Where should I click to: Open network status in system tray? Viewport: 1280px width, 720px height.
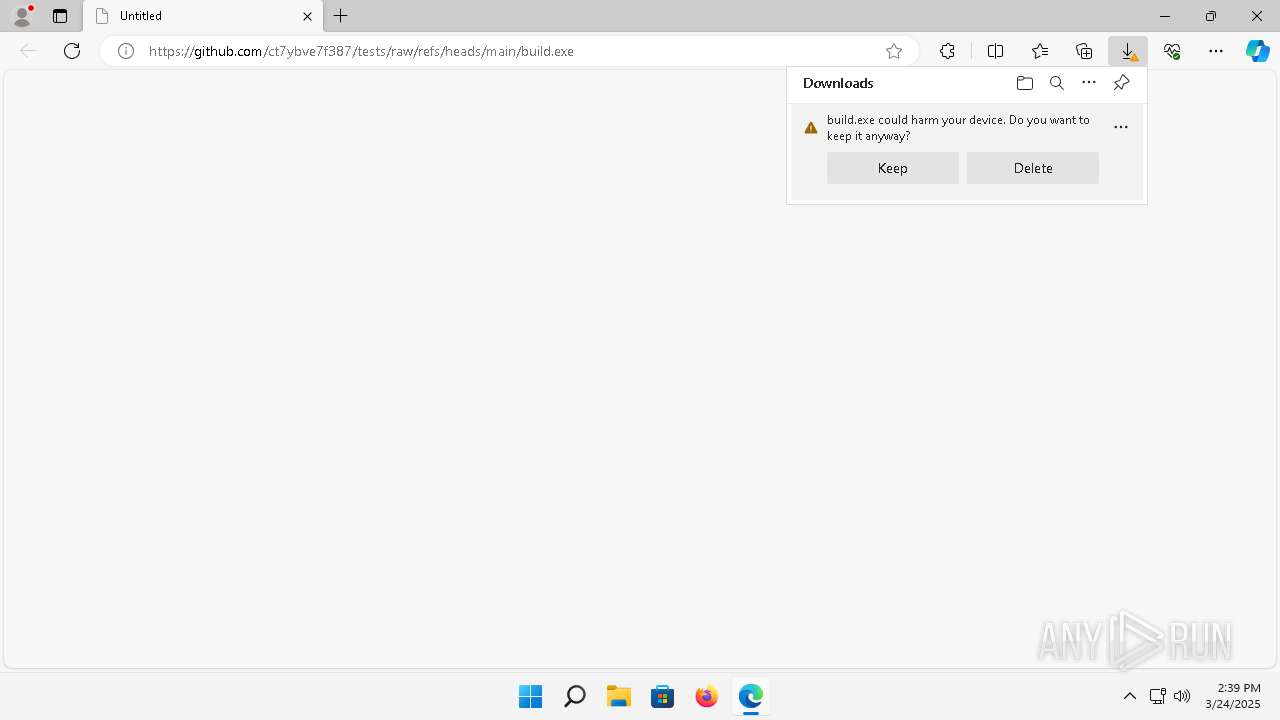[1158, 696]
